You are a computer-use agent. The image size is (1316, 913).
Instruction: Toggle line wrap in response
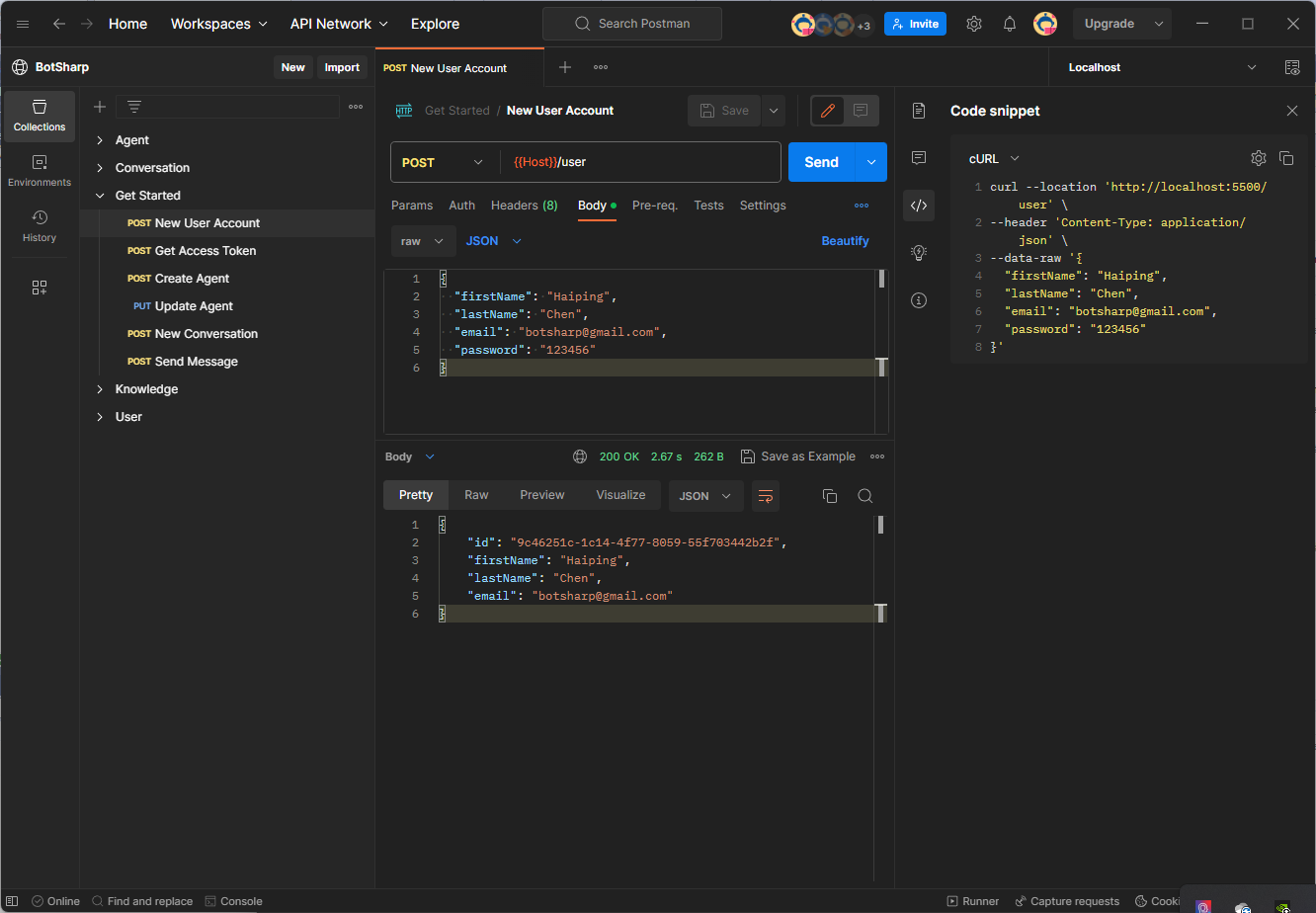pyautogui.click(x=766, y=496)
